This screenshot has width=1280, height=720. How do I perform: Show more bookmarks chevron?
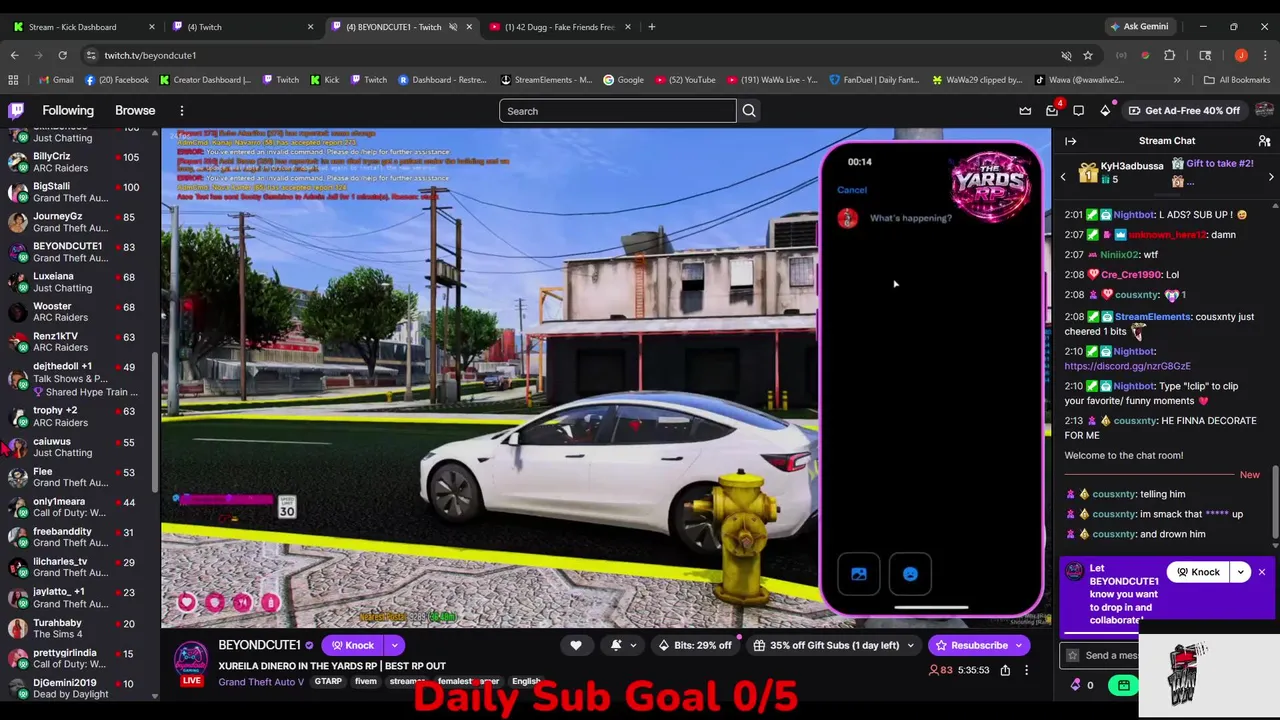[1177, 80]
